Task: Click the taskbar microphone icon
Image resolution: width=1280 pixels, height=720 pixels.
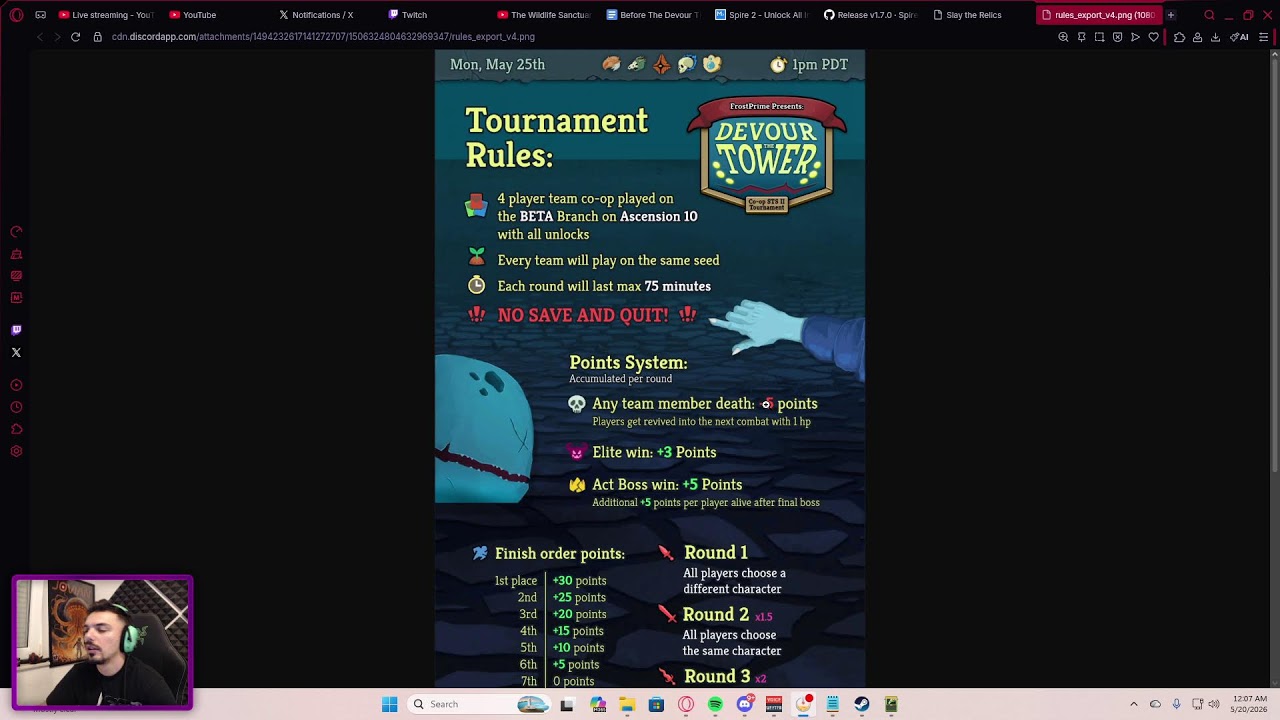Action: click(1176, 704)
